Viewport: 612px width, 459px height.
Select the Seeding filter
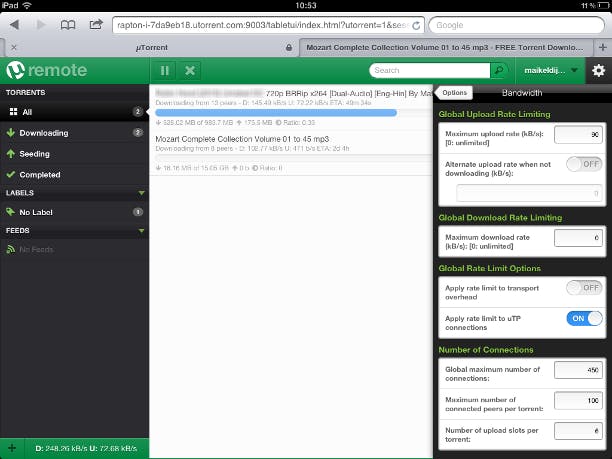pyautogui.click(x=74, y=154)
